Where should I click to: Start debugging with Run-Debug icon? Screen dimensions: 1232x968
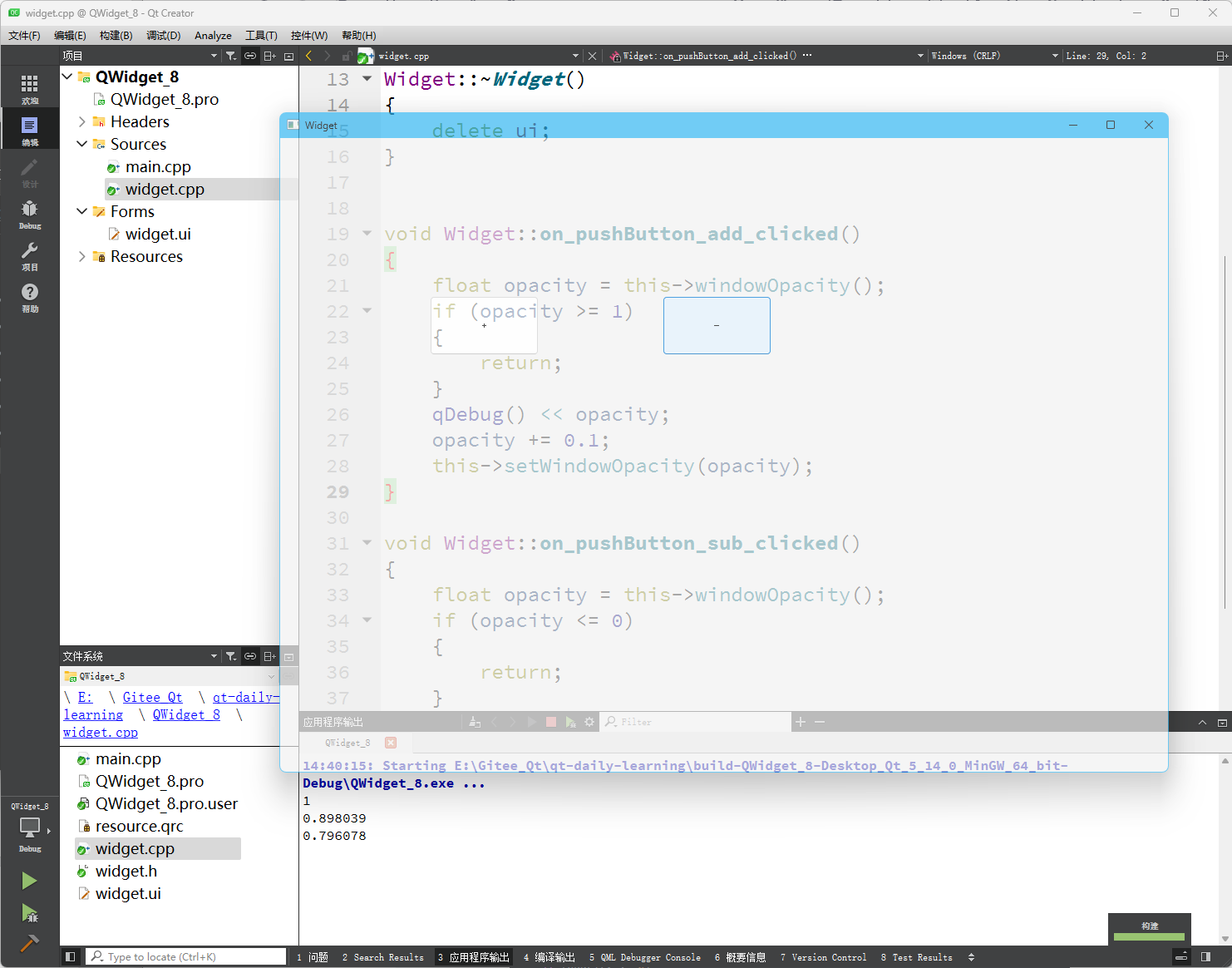[x=29, y=913]
